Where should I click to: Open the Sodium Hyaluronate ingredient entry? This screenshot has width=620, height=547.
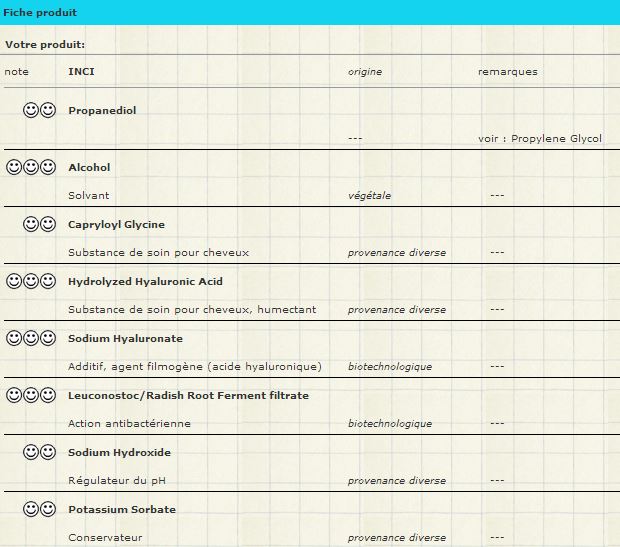(125, 339)
